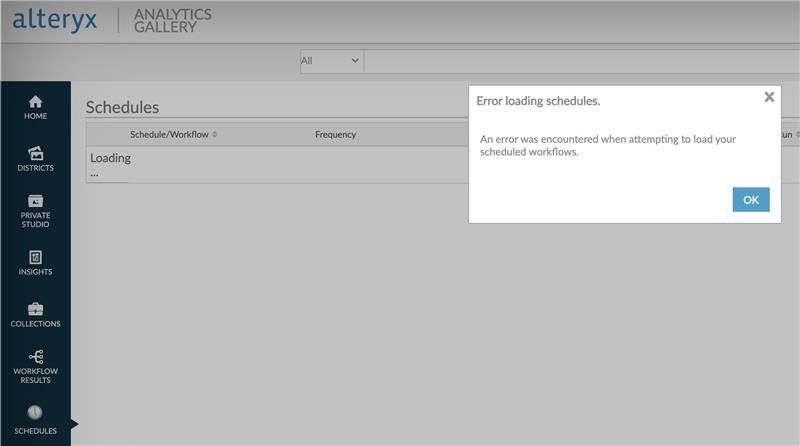Open the Home section in the sidebar

click(35, 108)
